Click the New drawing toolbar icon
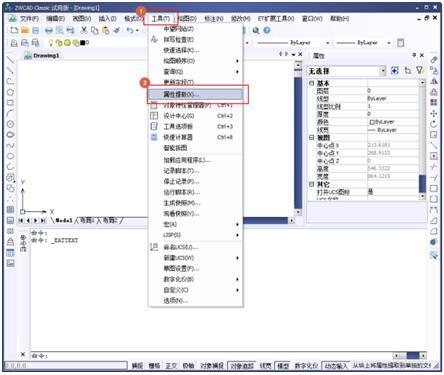This screenshot has height=375, width=444. 14,30
